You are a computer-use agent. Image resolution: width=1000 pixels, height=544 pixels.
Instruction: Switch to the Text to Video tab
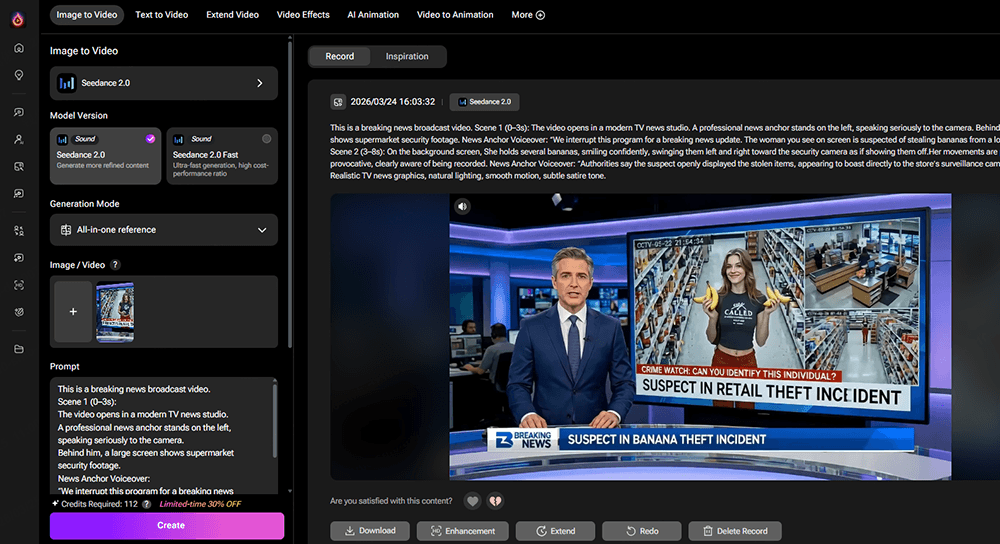pyautogui.click(x=162, y=15)
